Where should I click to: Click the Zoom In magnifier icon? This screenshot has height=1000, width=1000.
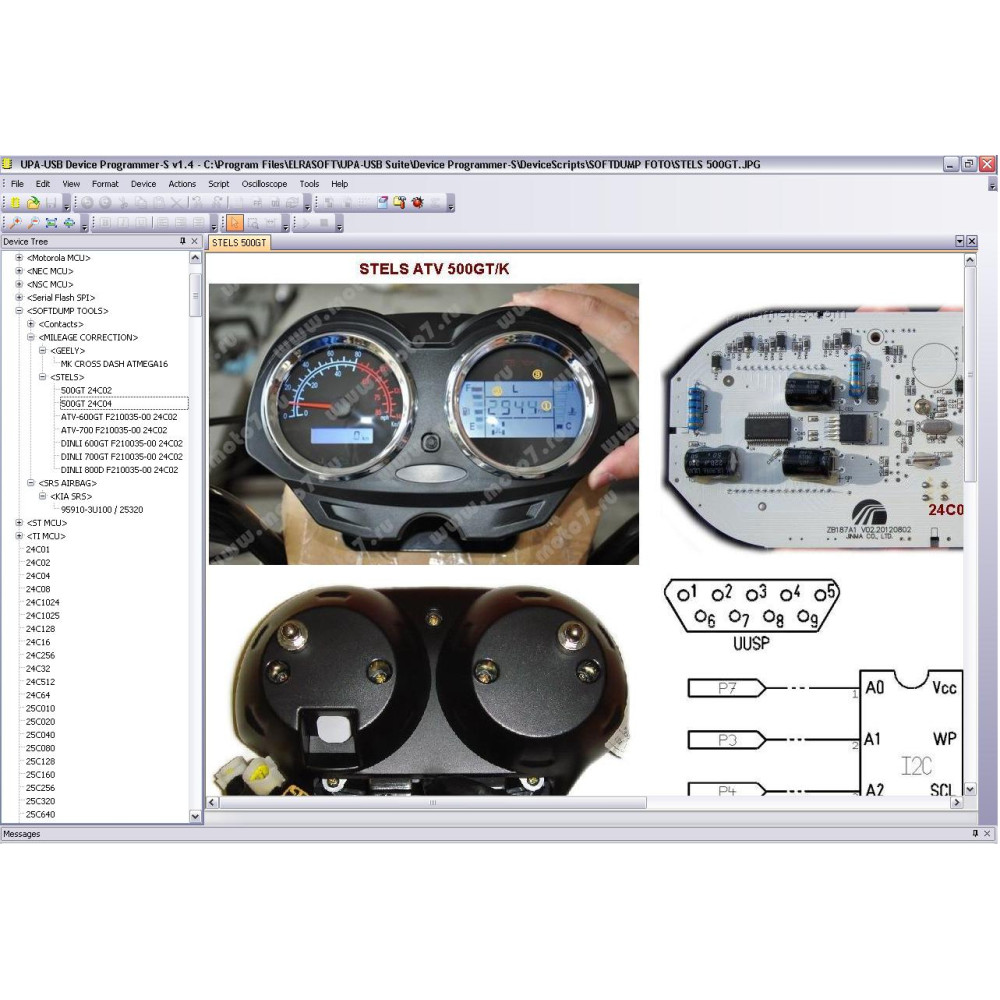pyautogui.click(x=15, y=223)
